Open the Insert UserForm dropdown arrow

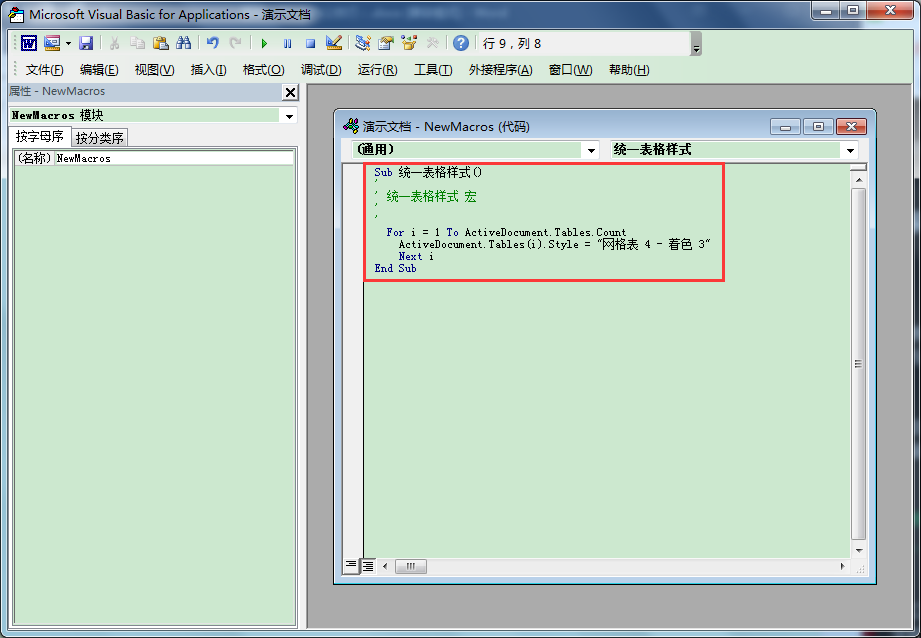[68, 43]
